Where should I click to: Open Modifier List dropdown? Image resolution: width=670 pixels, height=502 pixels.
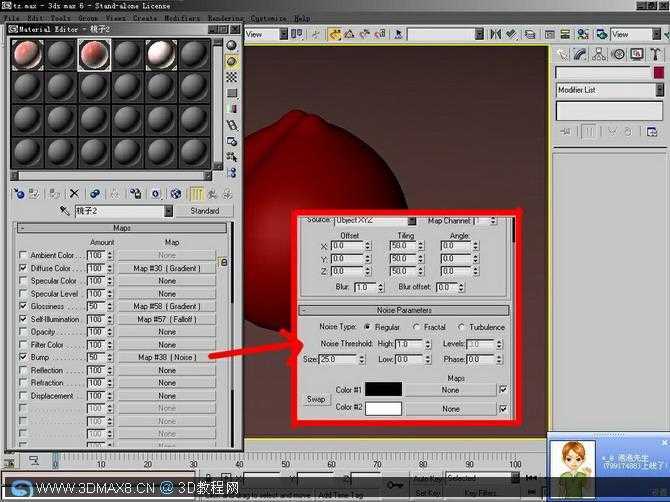click(x=610, y=90)
